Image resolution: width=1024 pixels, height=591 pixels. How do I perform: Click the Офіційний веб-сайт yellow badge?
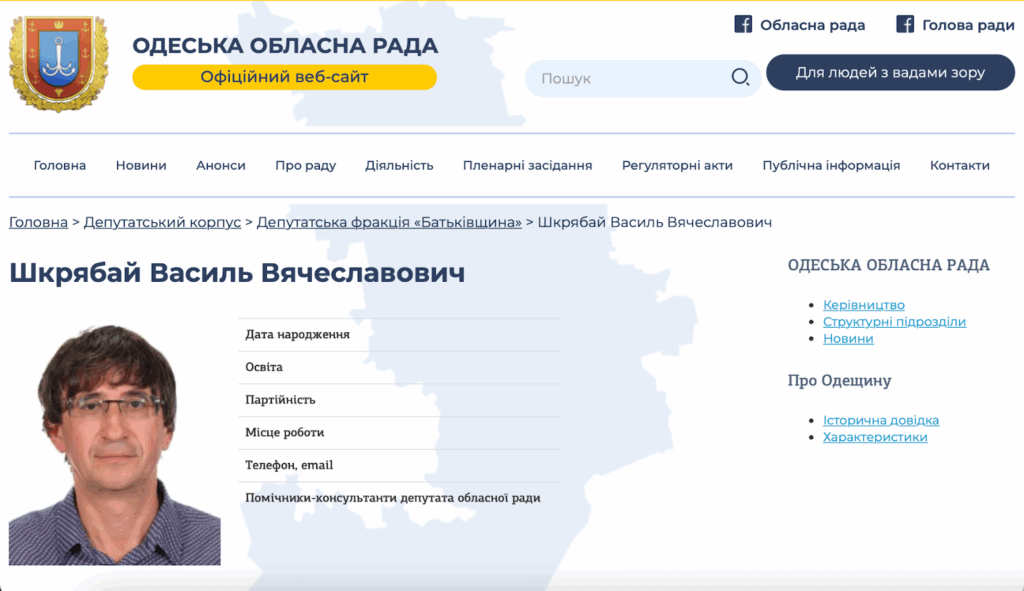pos(284,77)
